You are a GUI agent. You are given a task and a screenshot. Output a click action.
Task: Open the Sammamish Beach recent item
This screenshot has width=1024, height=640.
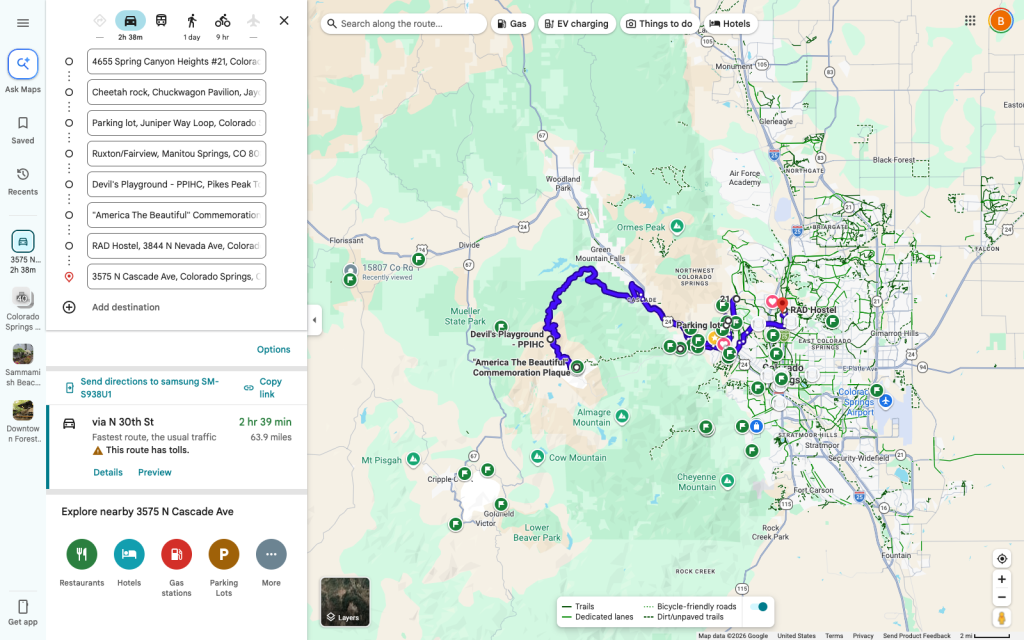pos(23,365)
